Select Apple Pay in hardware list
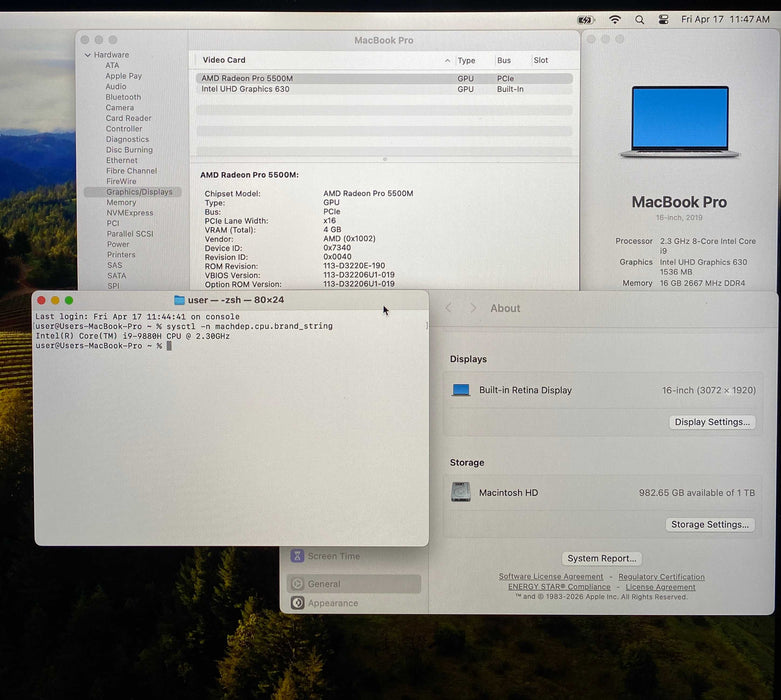 point(124,76)
